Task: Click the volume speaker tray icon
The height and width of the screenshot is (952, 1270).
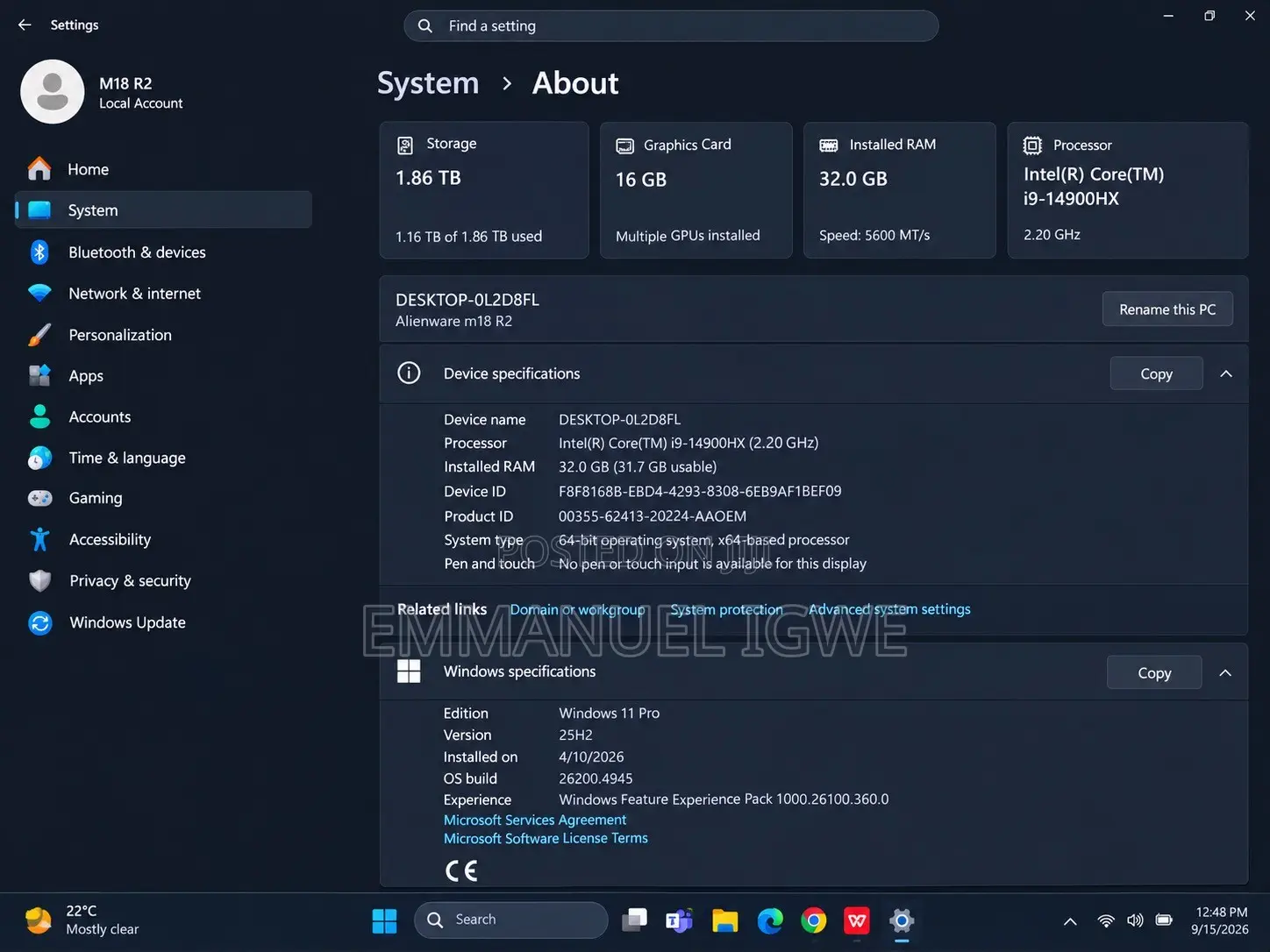Action: coord(1135,920)
